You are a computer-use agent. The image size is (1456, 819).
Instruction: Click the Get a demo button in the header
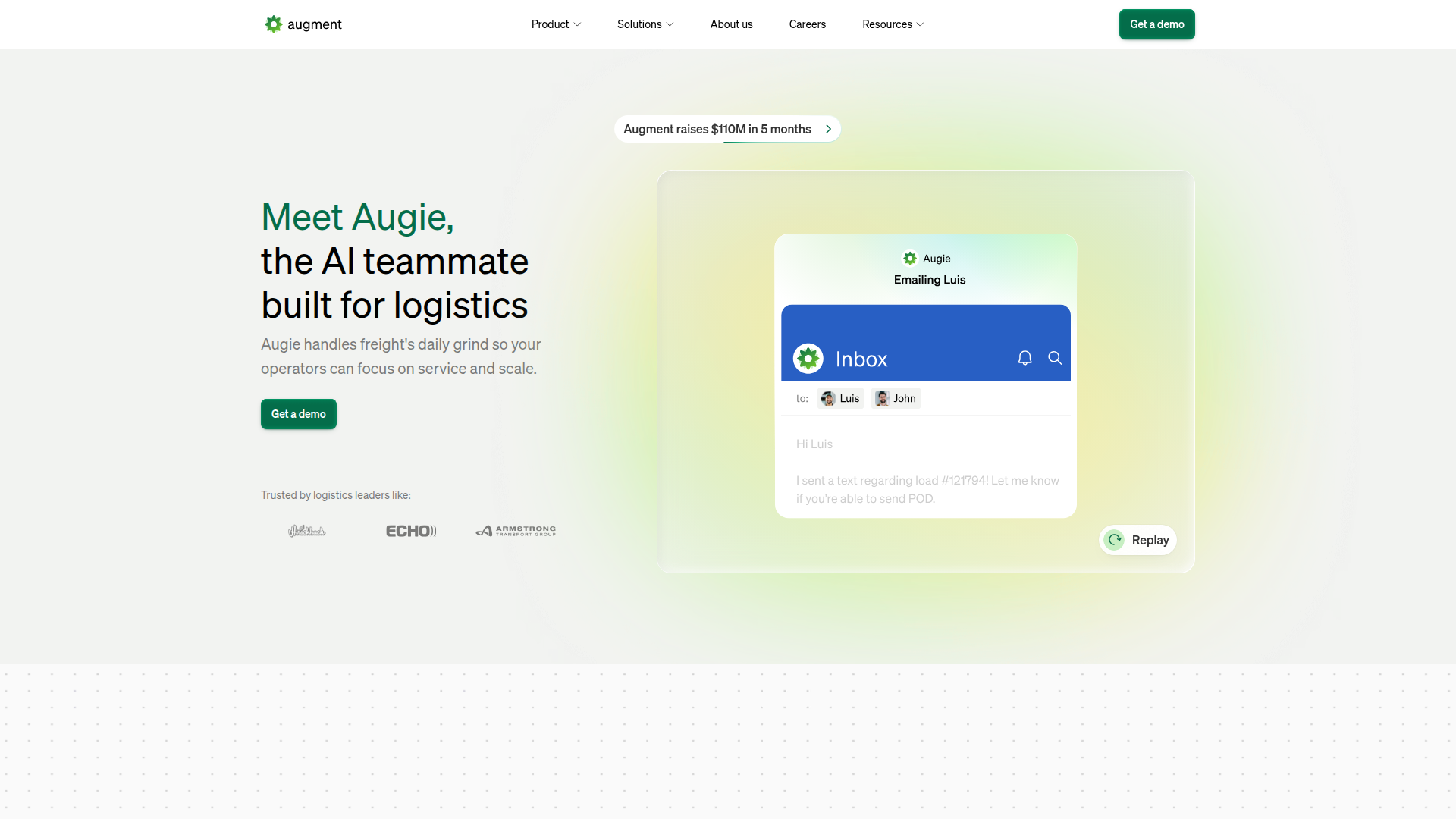click(1156, 24)
